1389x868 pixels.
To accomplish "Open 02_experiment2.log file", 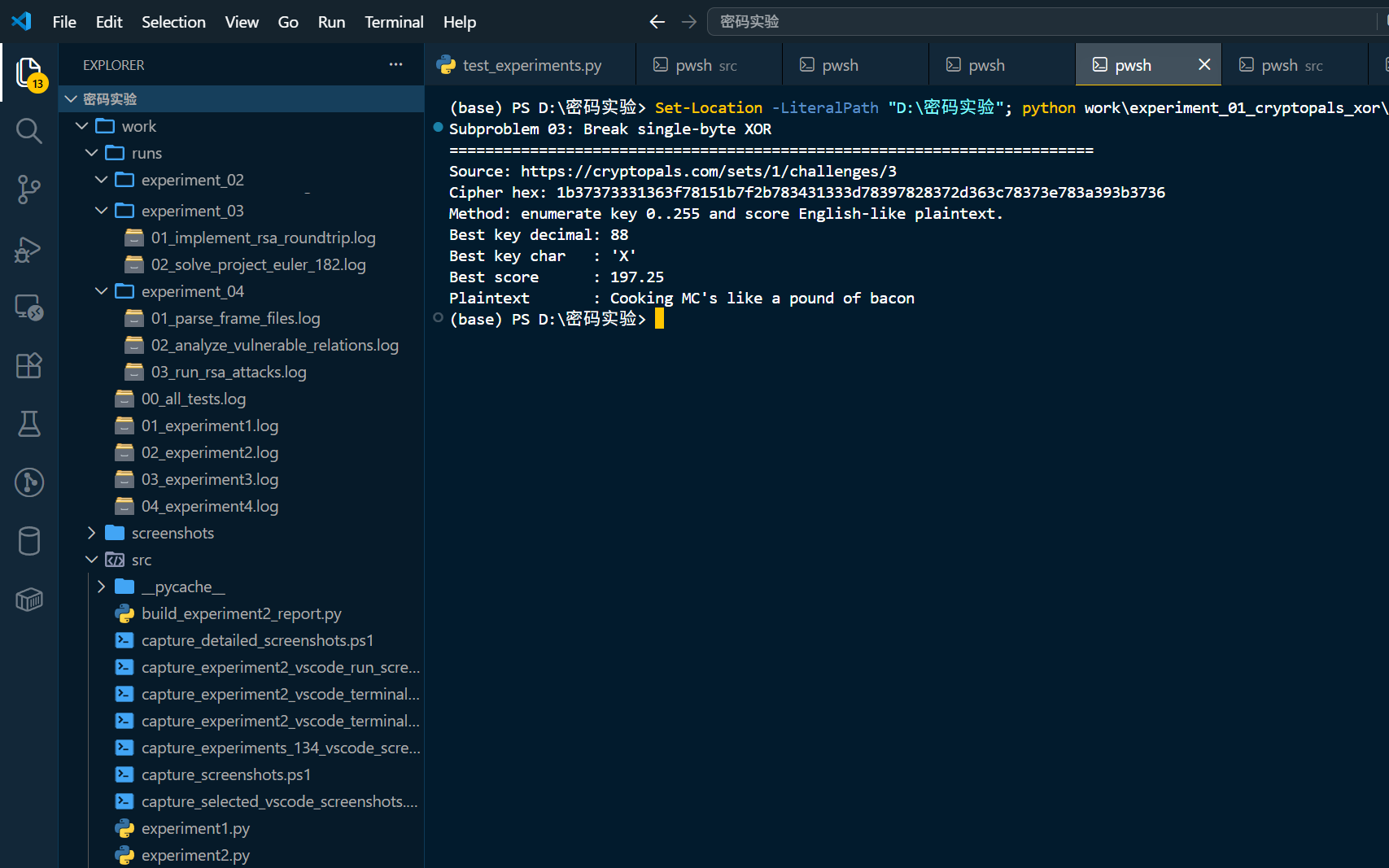I will click(209, 452).
